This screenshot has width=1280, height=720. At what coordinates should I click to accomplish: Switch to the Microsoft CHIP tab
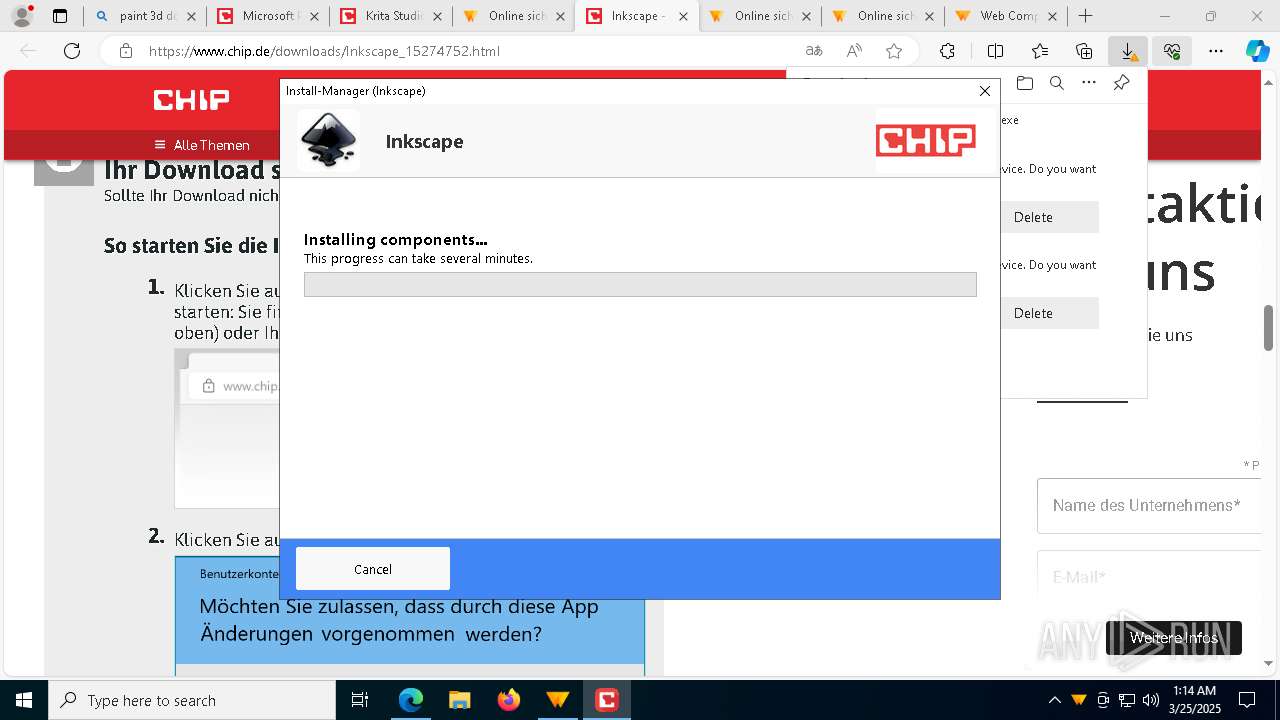click(268, 16)
